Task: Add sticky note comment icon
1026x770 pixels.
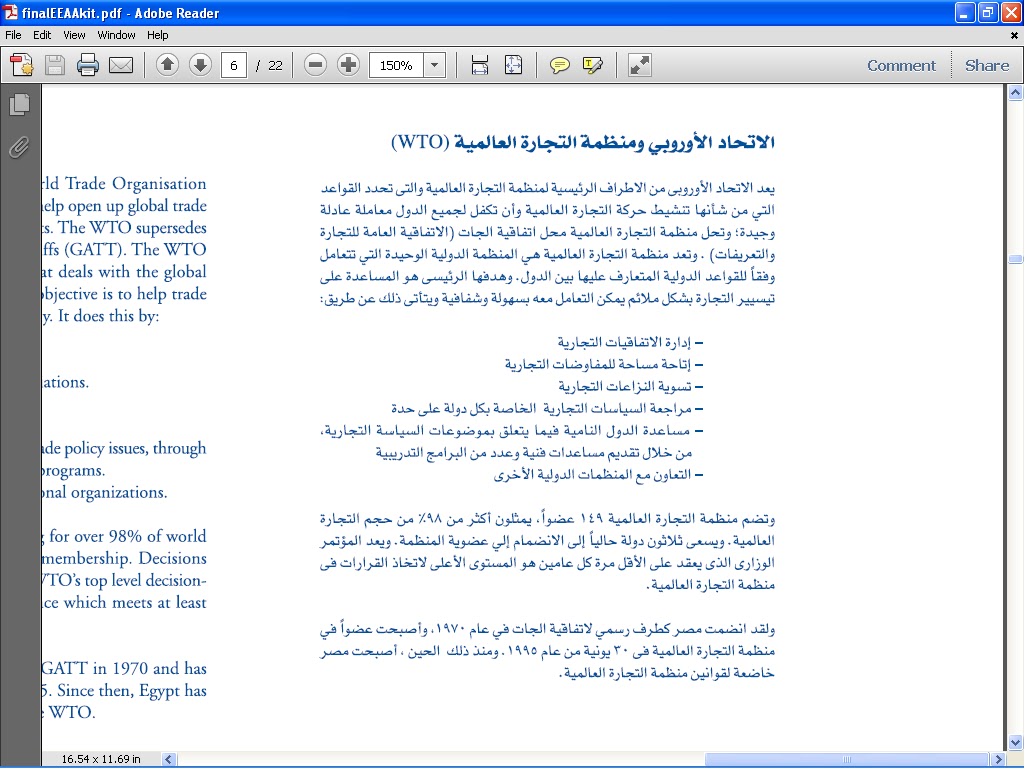Action: tap(559, 65)
